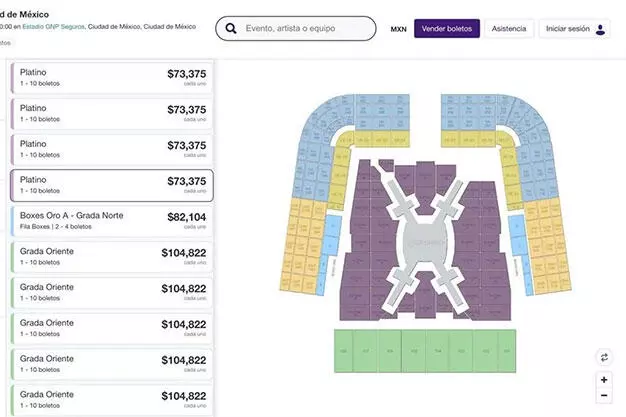This screenshot has width=626, height=417.
Task: Click the event search input field
Action: pyautogui.click(x=305, y=29)
